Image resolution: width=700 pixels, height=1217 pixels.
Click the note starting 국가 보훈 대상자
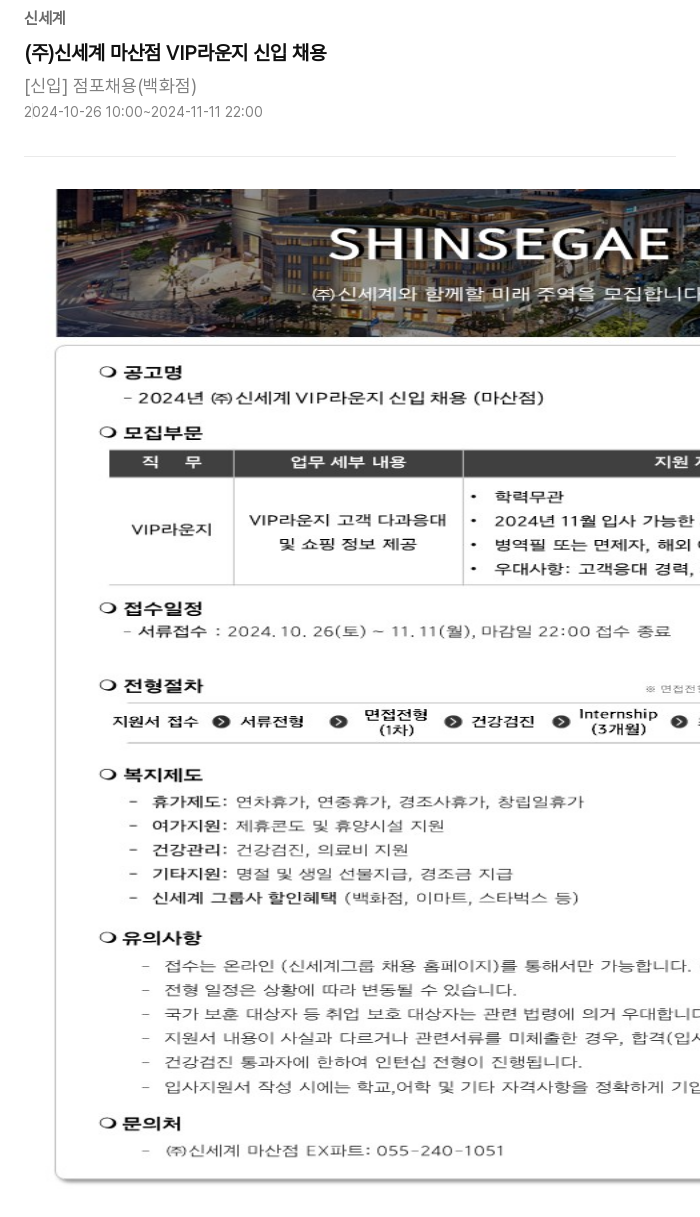tap(420, 1014)
